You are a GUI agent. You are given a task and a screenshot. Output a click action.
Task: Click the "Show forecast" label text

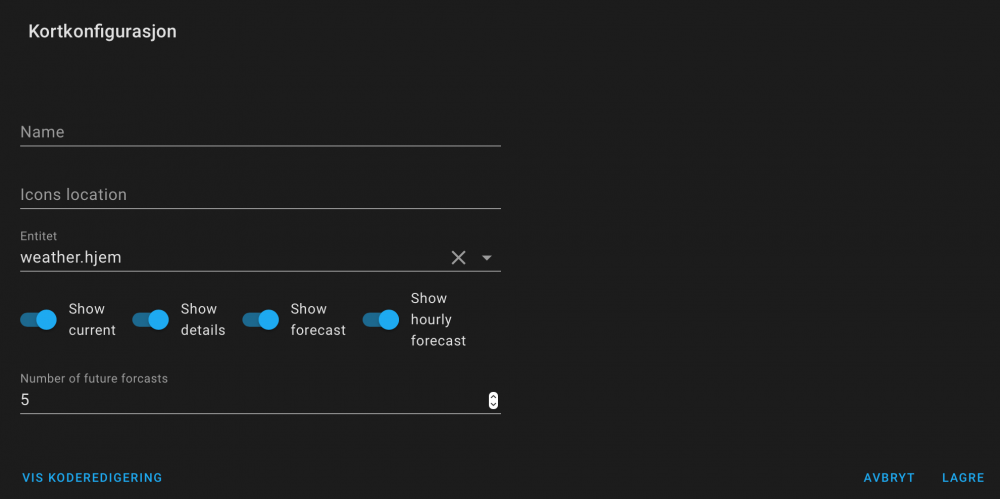[318, 320]
